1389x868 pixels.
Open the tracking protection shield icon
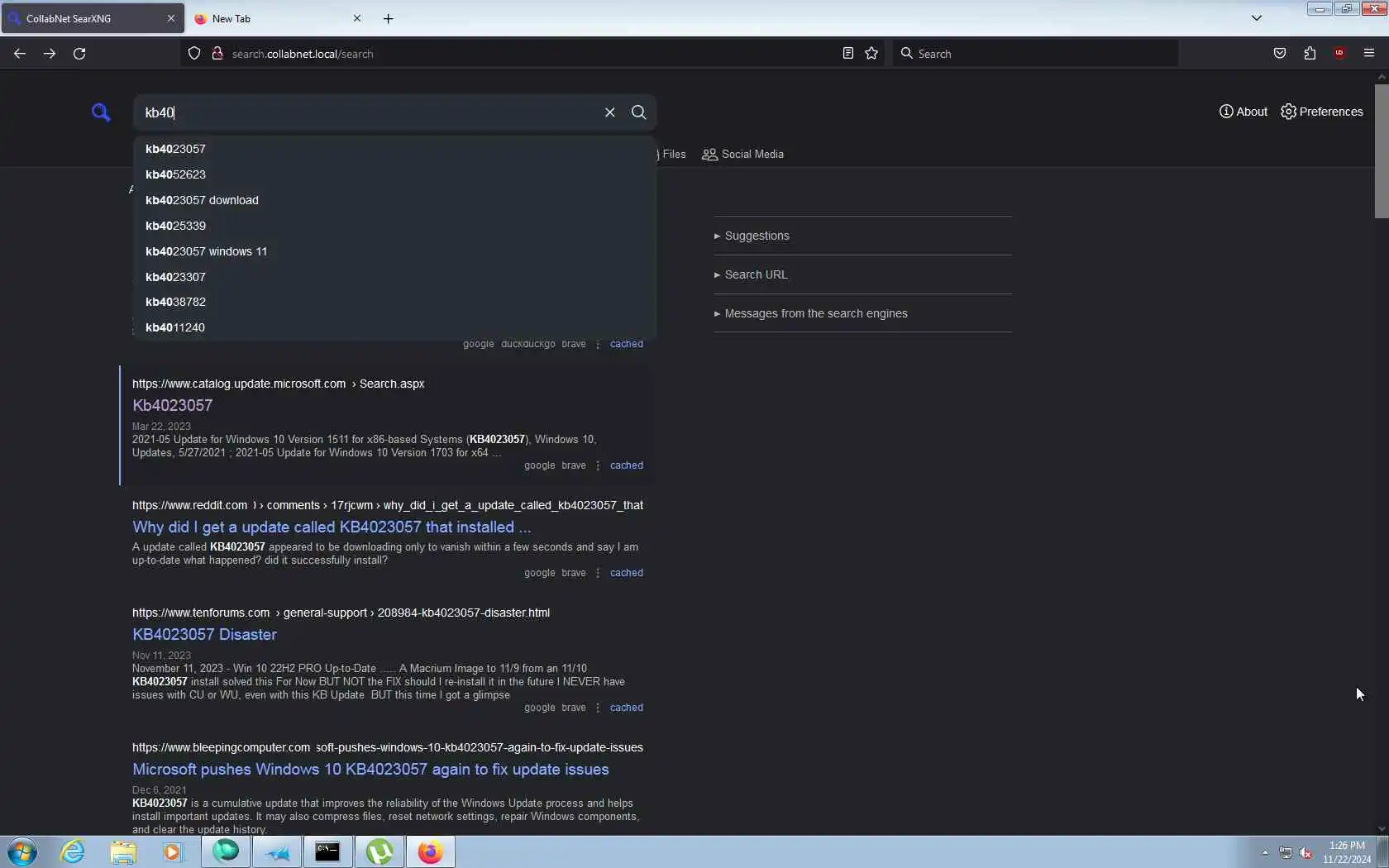tap(194, 54)
